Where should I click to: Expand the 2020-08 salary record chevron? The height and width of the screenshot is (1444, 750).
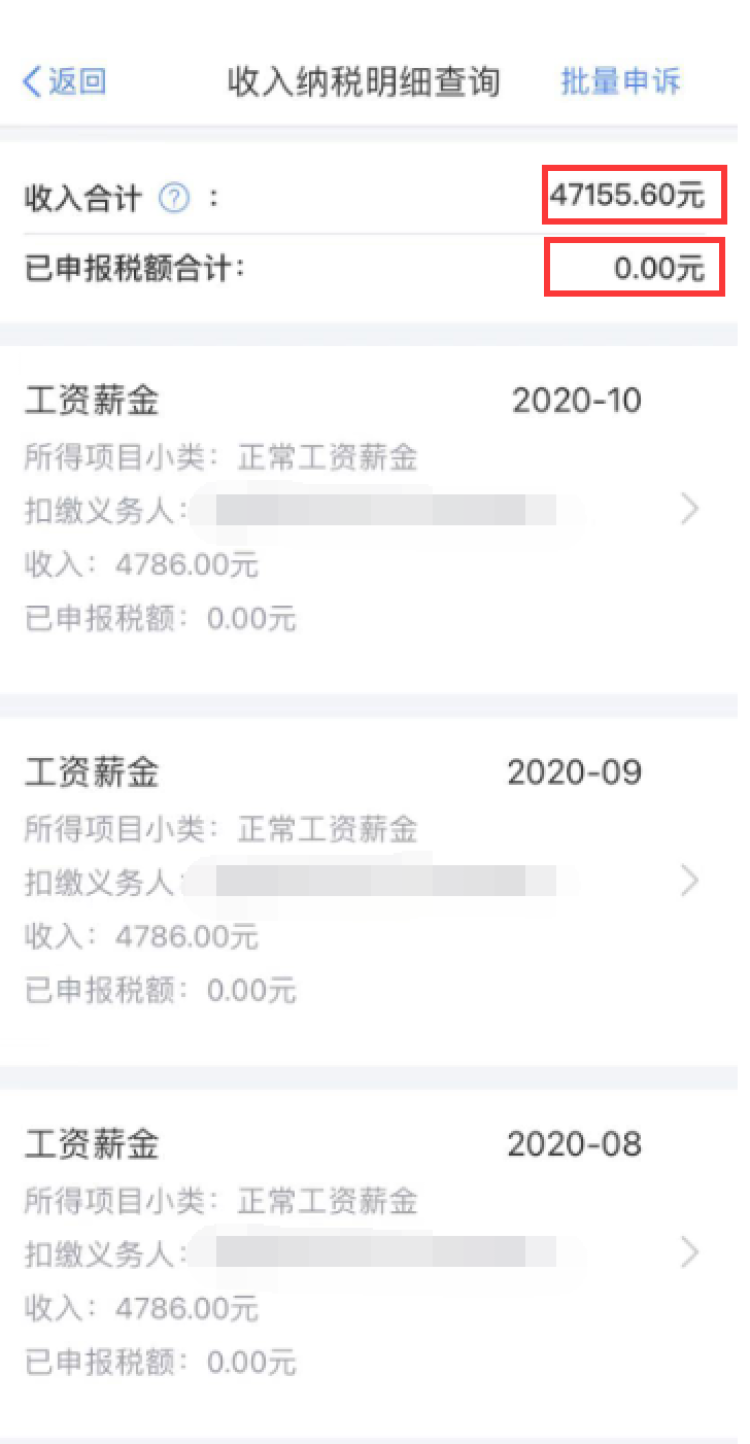pos(689,1252)
